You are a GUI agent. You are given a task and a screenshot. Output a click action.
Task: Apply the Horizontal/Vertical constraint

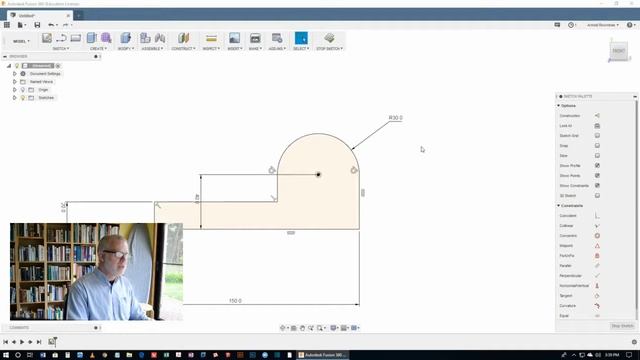(597, 286)
